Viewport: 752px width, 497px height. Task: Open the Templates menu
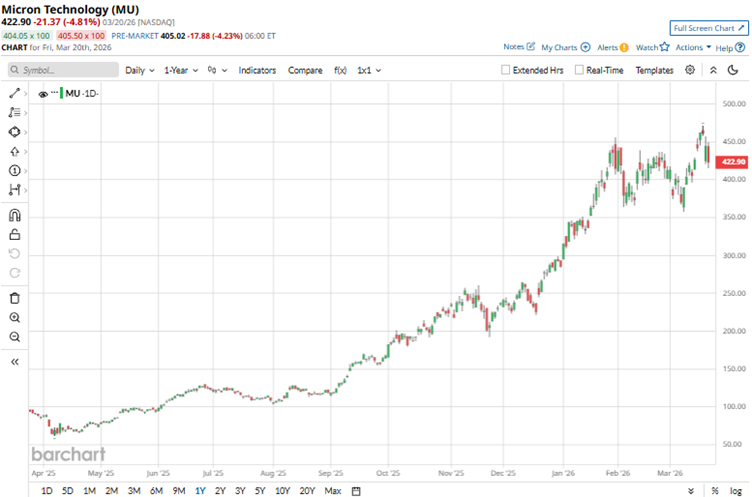[654, 70]
